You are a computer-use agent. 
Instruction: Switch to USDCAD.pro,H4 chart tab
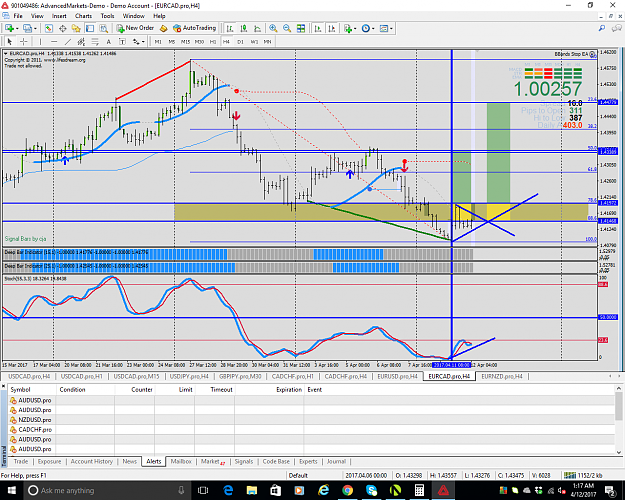[29, 376]
